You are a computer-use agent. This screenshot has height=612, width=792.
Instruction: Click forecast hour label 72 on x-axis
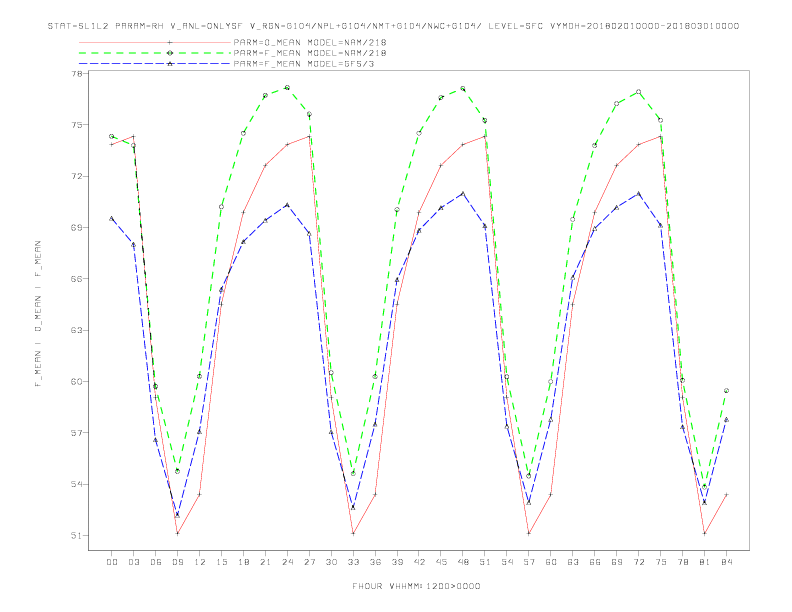[x=638, y=562]
